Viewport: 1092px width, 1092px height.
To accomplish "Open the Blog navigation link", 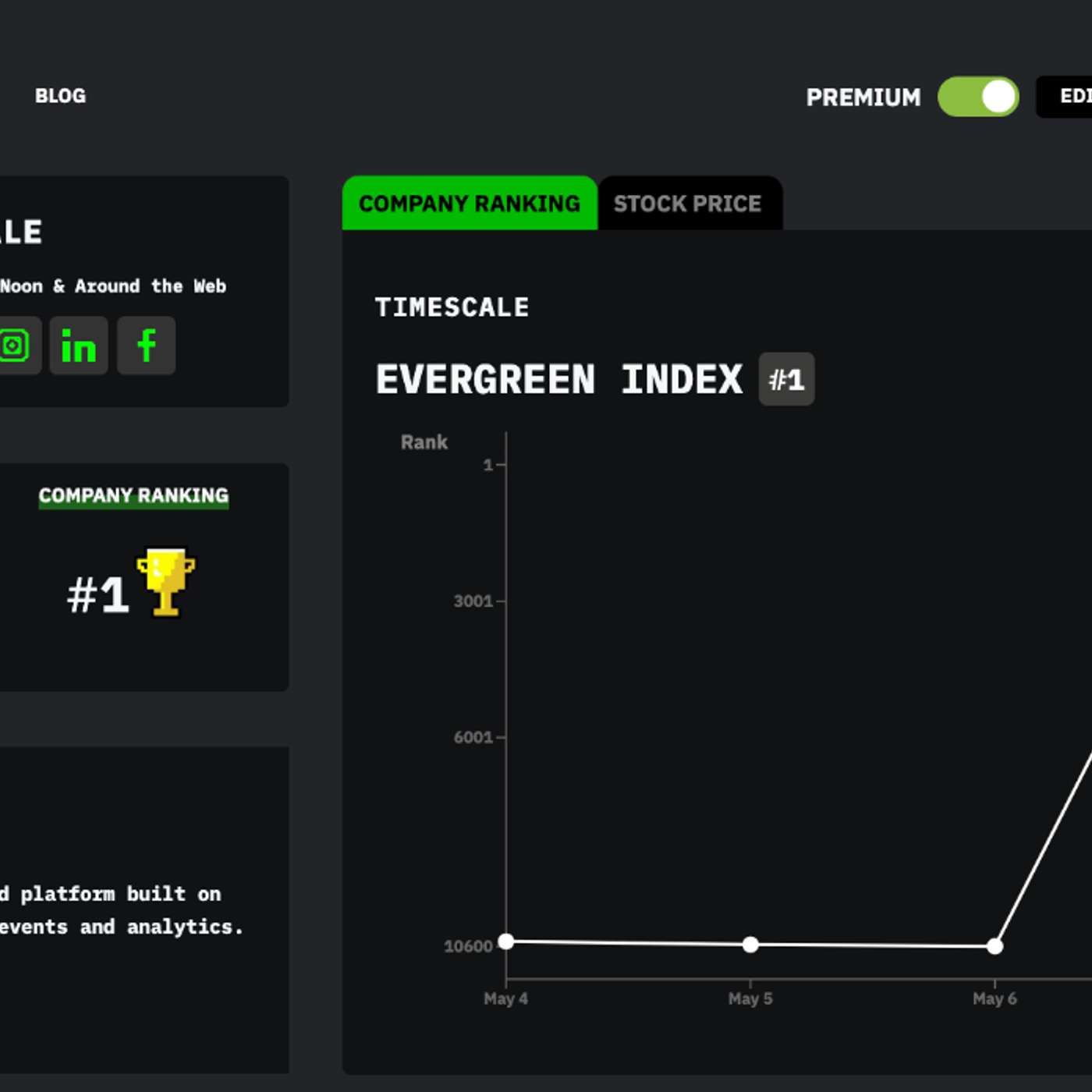I will point(60,96).
